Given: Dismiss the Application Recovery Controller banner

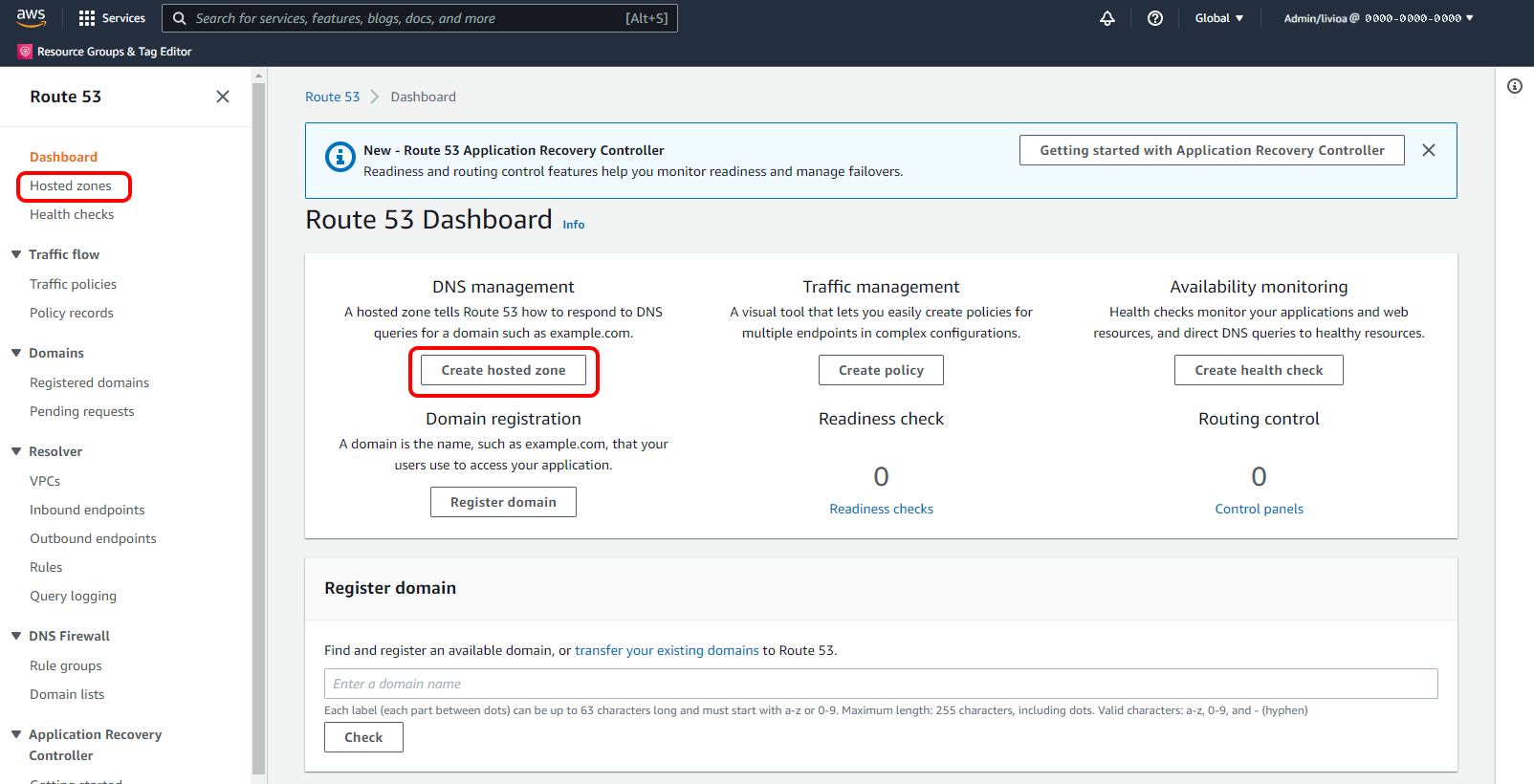Looking at the screenshot, I should (x=1429, y=150).
